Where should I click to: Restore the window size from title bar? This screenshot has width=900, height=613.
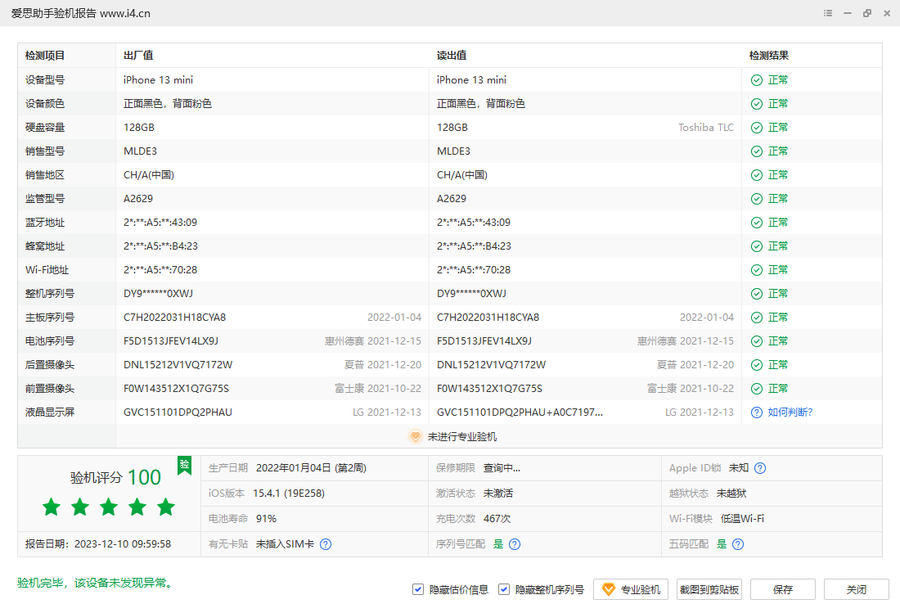867,13
